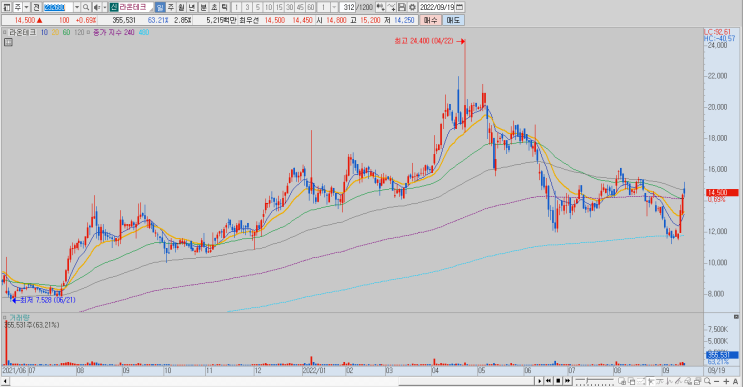743x387 pixels.
Task: Expand the 주 market type dropdown
Action: tap(27, 7)
